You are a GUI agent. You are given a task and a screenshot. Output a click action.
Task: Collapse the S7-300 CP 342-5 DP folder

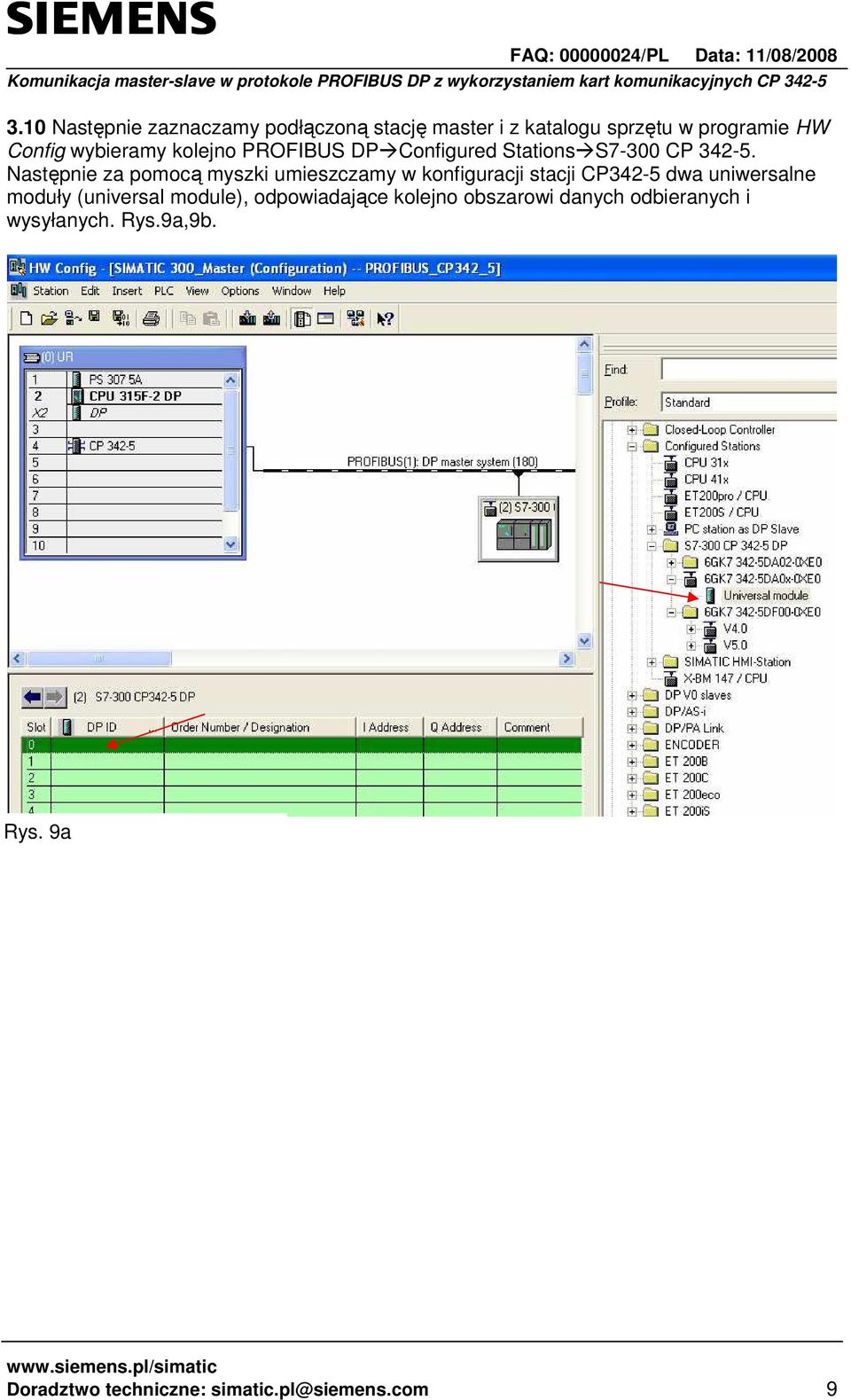[652, 546]
